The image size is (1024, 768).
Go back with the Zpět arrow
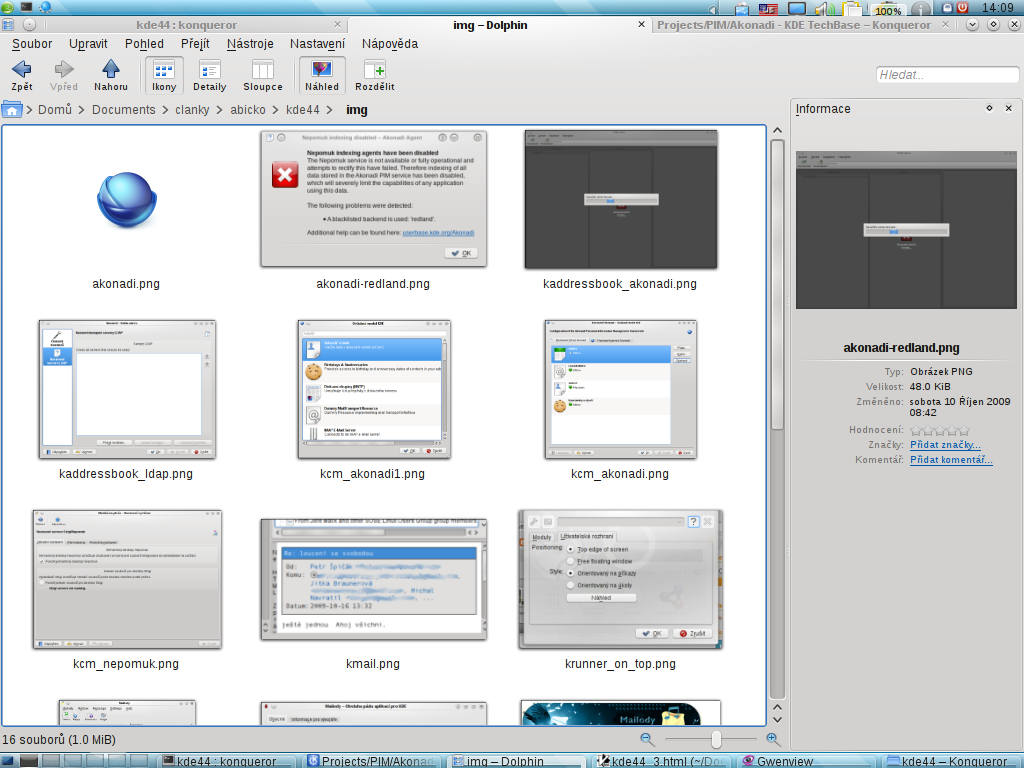pyautogui.click(x=22, y=75)
